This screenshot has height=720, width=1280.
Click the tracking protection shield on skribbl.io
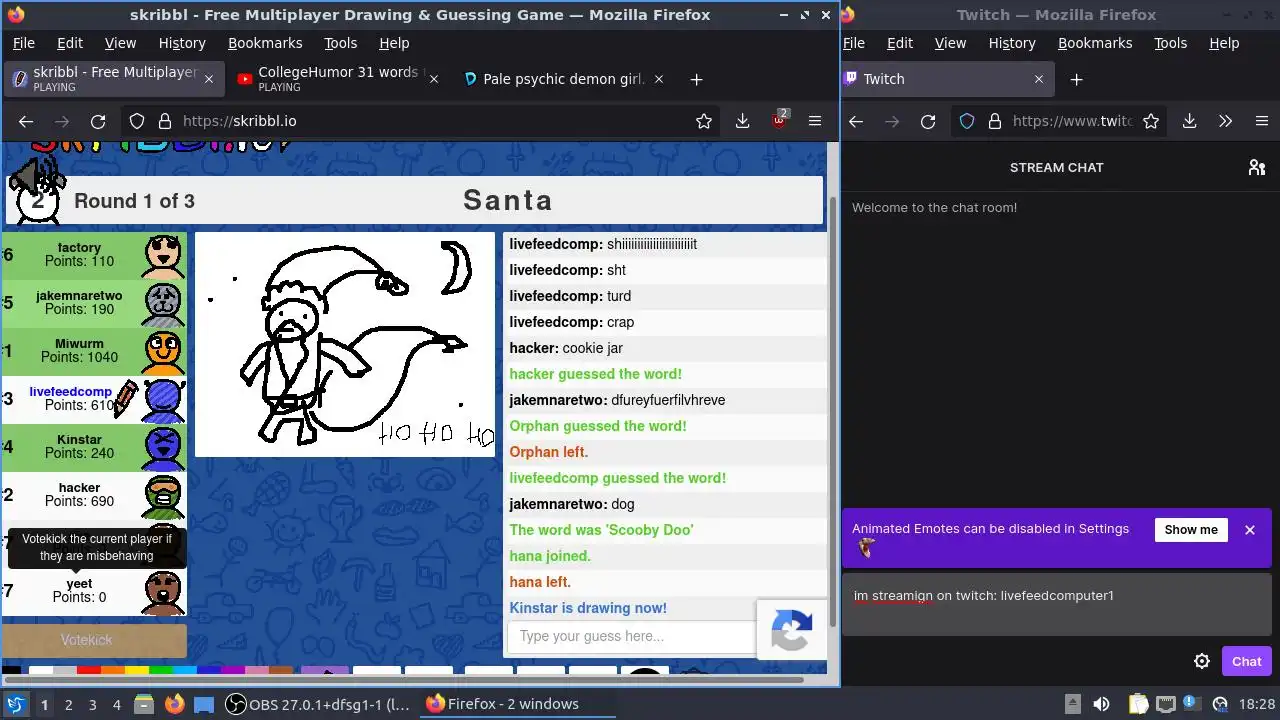tap(137, 121)
